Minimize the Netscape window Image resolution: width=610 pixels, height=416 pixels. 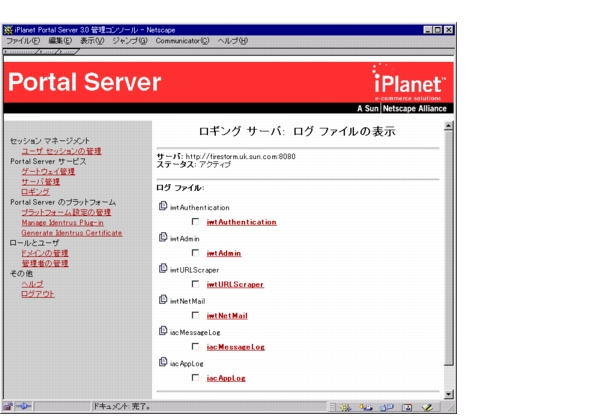tap(428, 30)
